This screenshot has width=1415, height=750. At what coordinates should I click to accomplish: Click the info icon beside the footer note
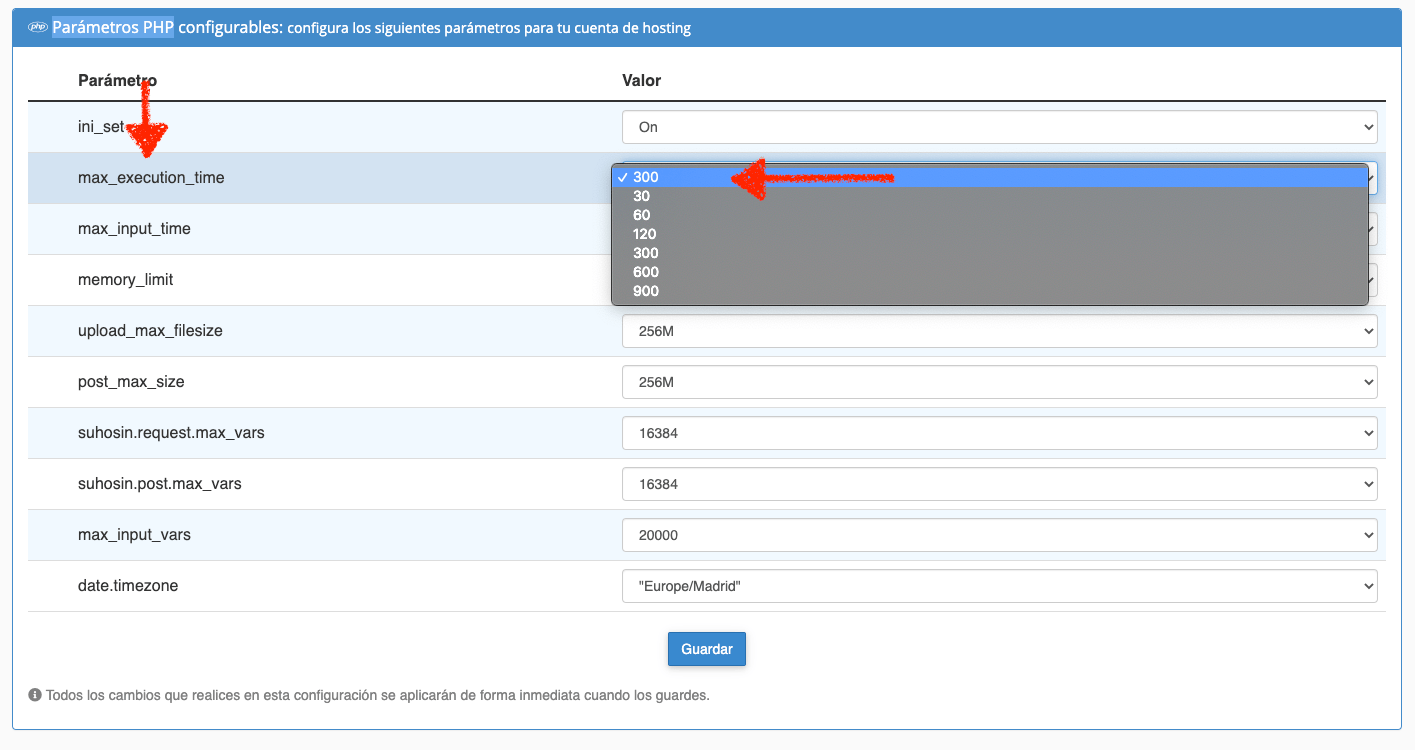[35, 695]
